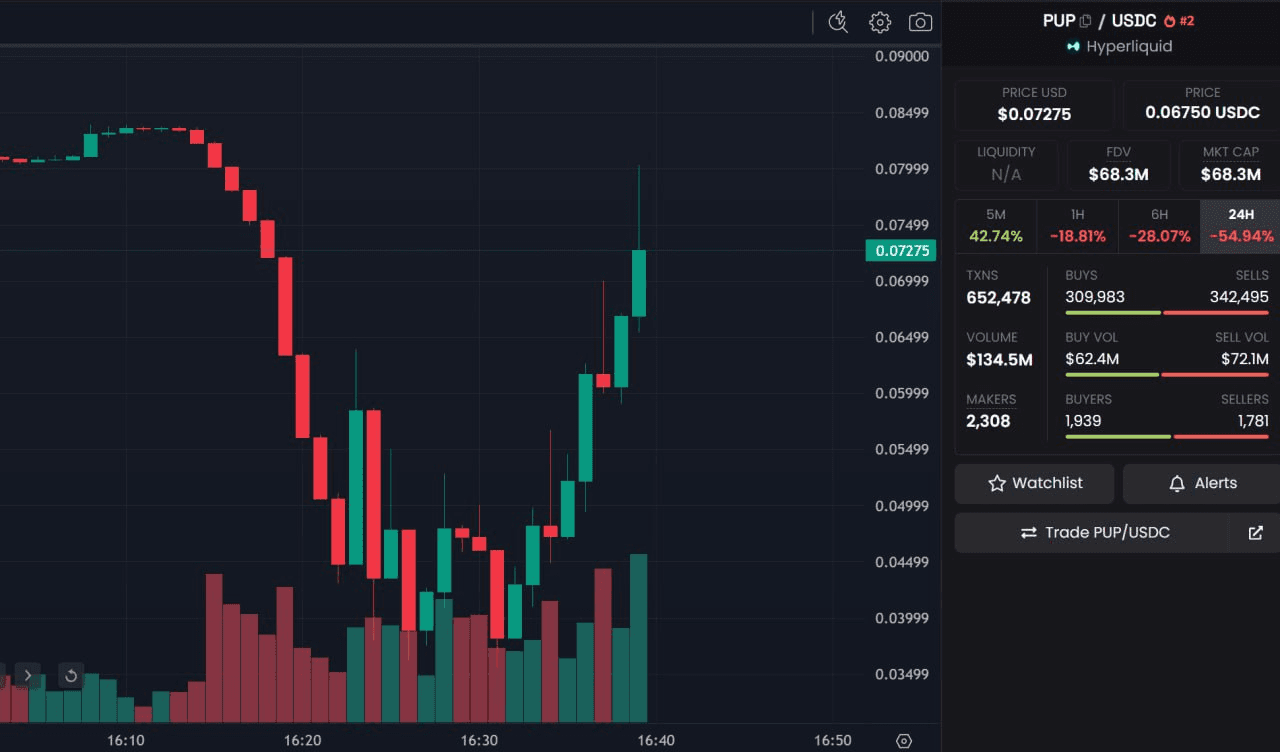This screenshot has width=1280, height=752.
Task: Click the Hyperliquid logo icon
Action: pos(1073,47)
